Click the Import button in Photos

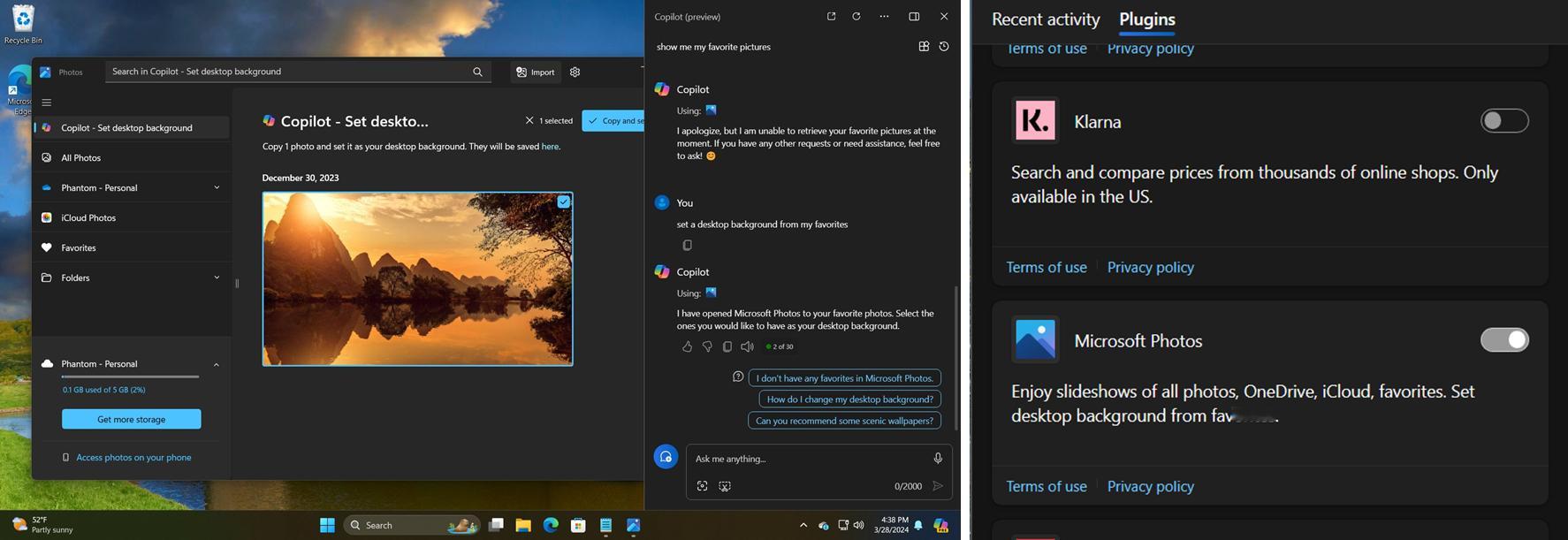coord(536,72)
